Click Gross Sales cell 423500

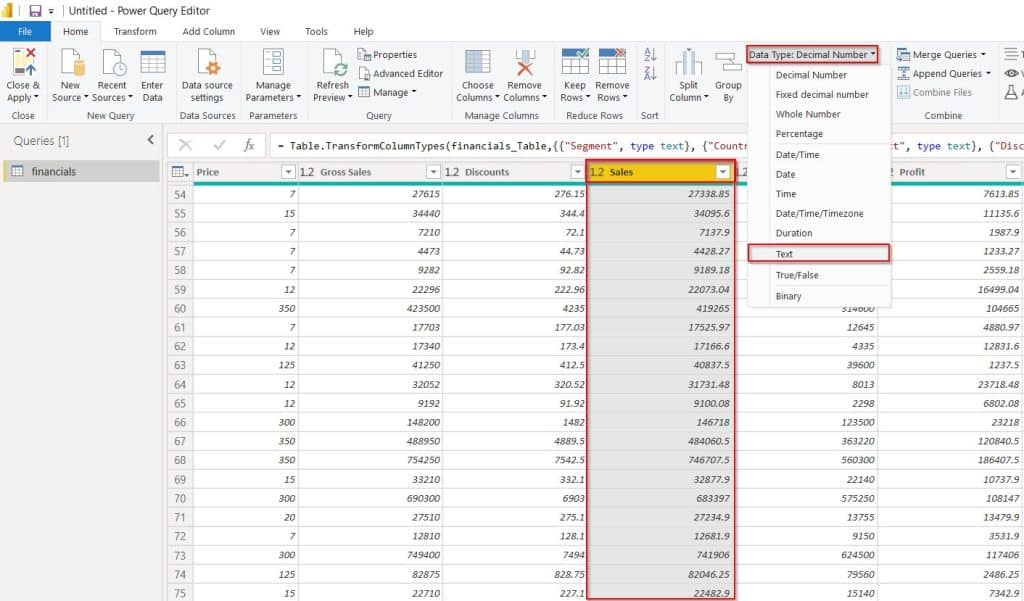[370, 308]
